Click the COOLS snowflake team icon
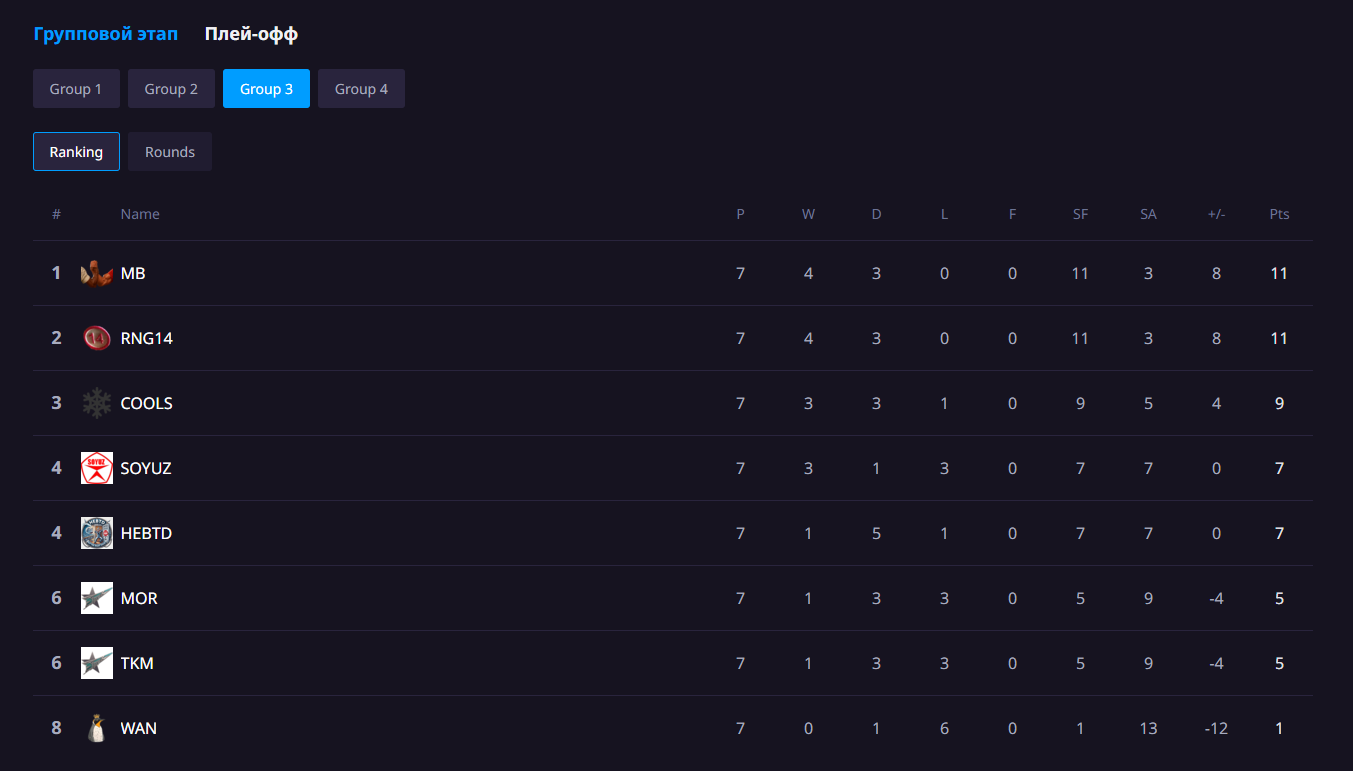Screen dimensions: 1353x771 [x=97, y=403]
